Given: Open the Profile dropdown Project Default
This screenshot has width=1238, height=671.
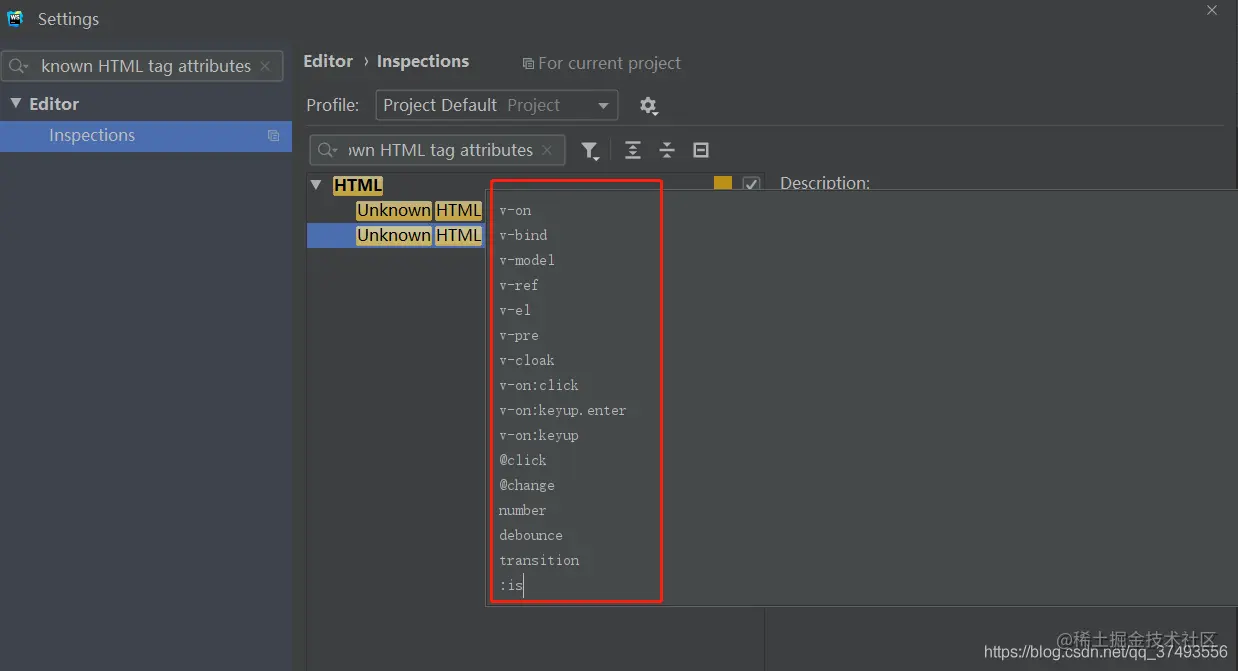Looking at the screenshot, I should coord(497,105).
